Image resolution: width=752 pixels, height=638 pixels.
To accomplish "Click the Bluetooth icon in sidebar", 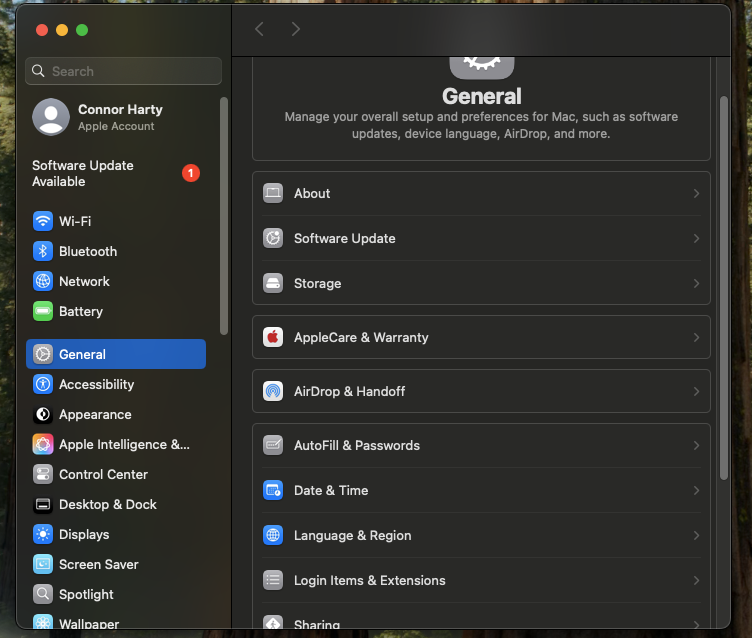I will 43,251.
